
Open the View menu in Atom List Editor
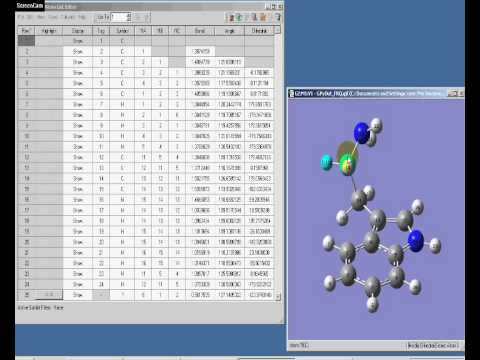(41, 17)
